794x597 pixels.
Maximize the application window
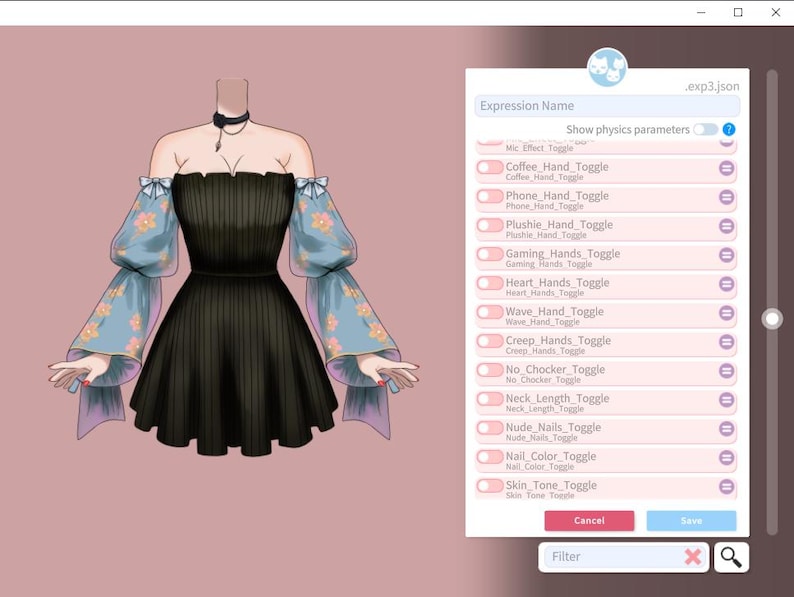(x=738, y=12)
